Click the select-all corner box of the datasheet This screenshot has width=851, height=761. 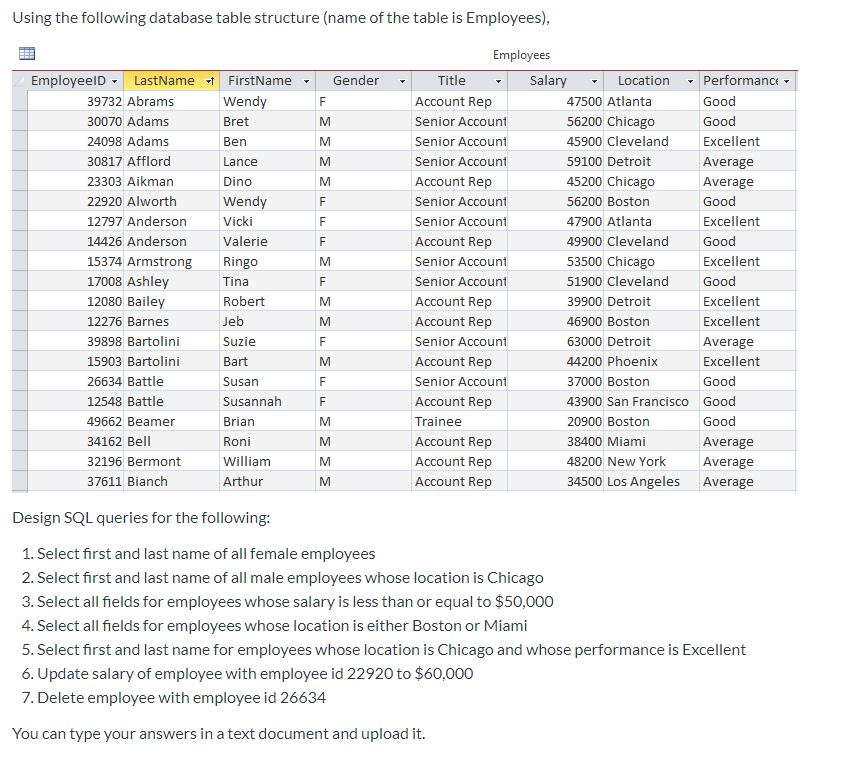tap(18, 80)
